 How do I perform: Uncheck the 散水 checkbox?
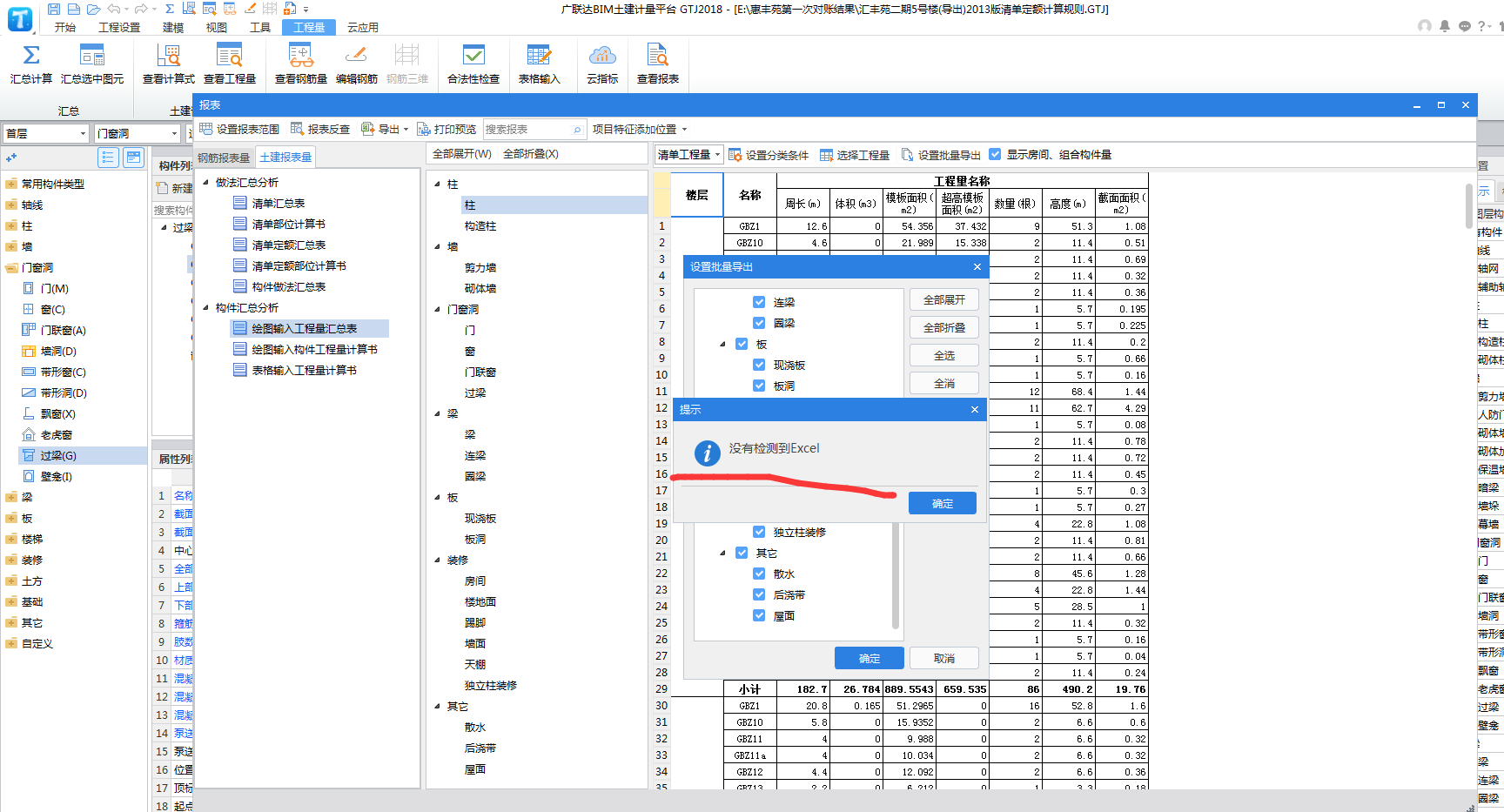click(759, 574)
